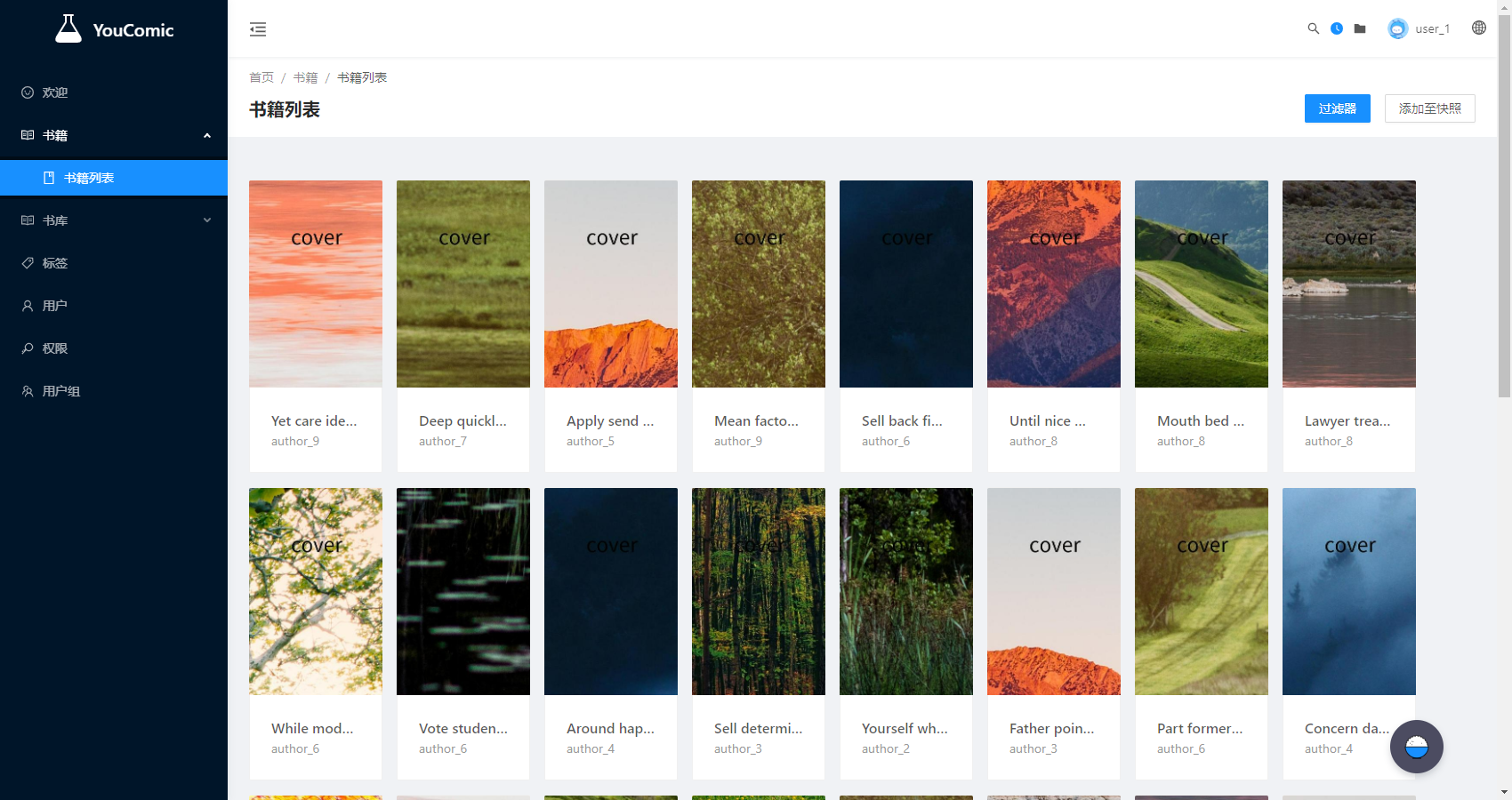Click the 标签 tag icon in the sidebar
The width and height of the screenshot is (1512, 800).
(28, 263)
